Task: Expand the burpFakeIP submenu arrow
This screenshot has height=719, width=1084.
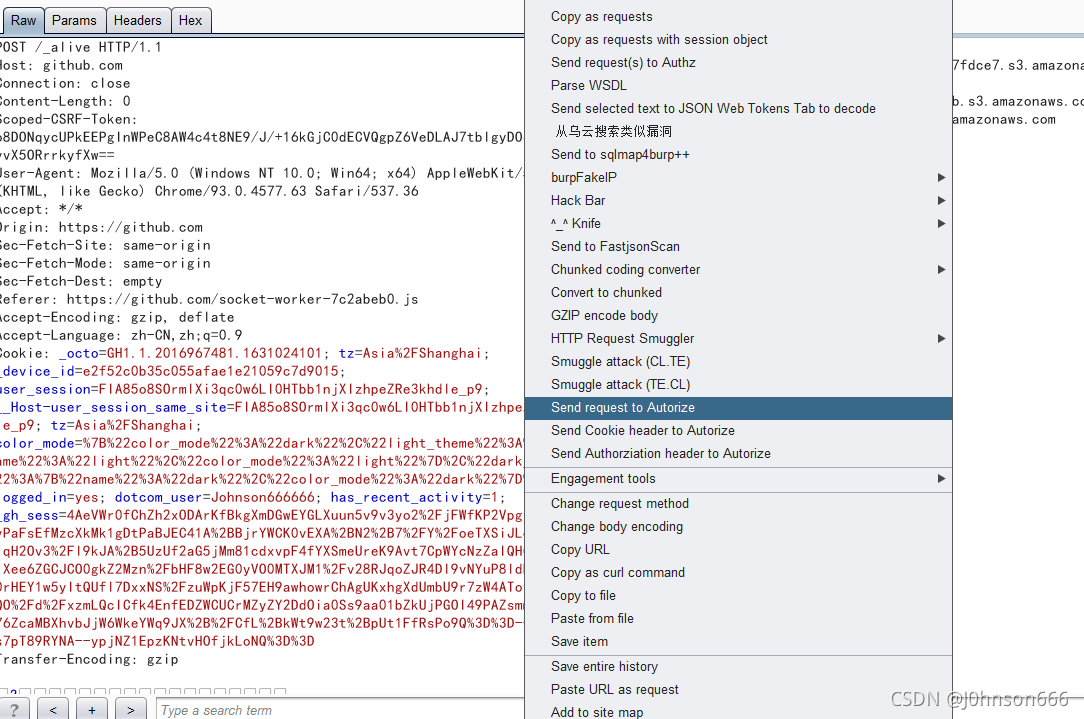Action: [x=941, y=178]
